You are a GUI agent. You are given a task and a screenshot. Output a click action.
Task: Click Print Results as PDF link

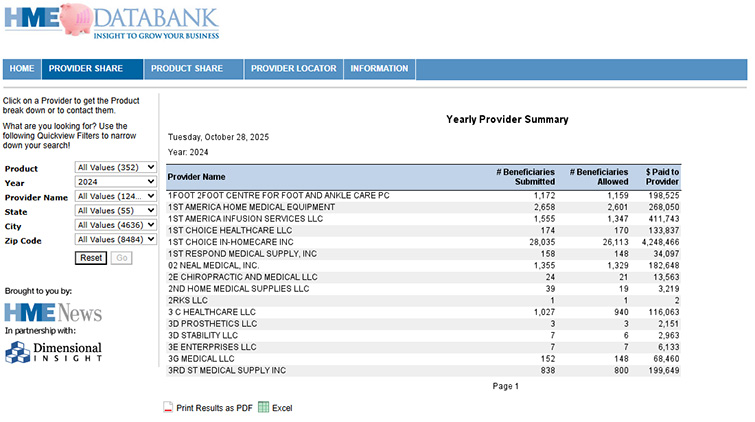(x=214, y=408)
